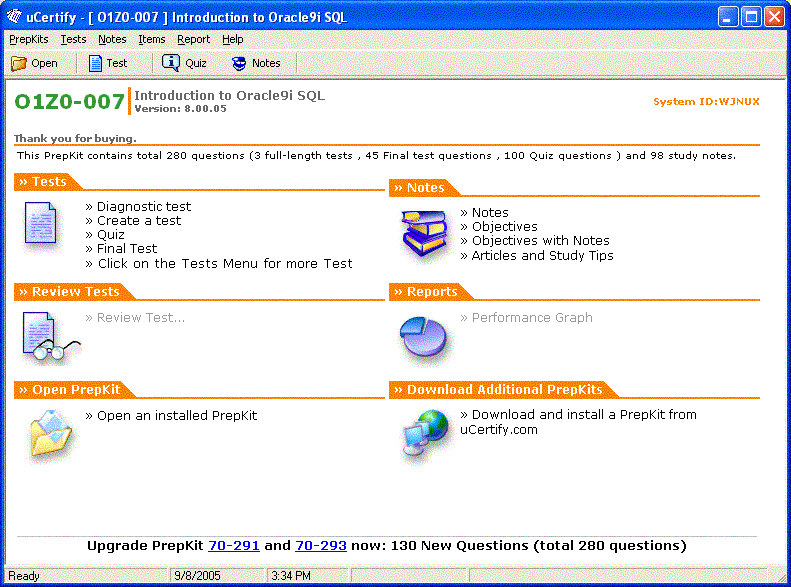The width and height of the screenshot is (791, 587).
Task: Click Download and install a PrepKit link
Action: pyautogui.click(x=578, y=422)
